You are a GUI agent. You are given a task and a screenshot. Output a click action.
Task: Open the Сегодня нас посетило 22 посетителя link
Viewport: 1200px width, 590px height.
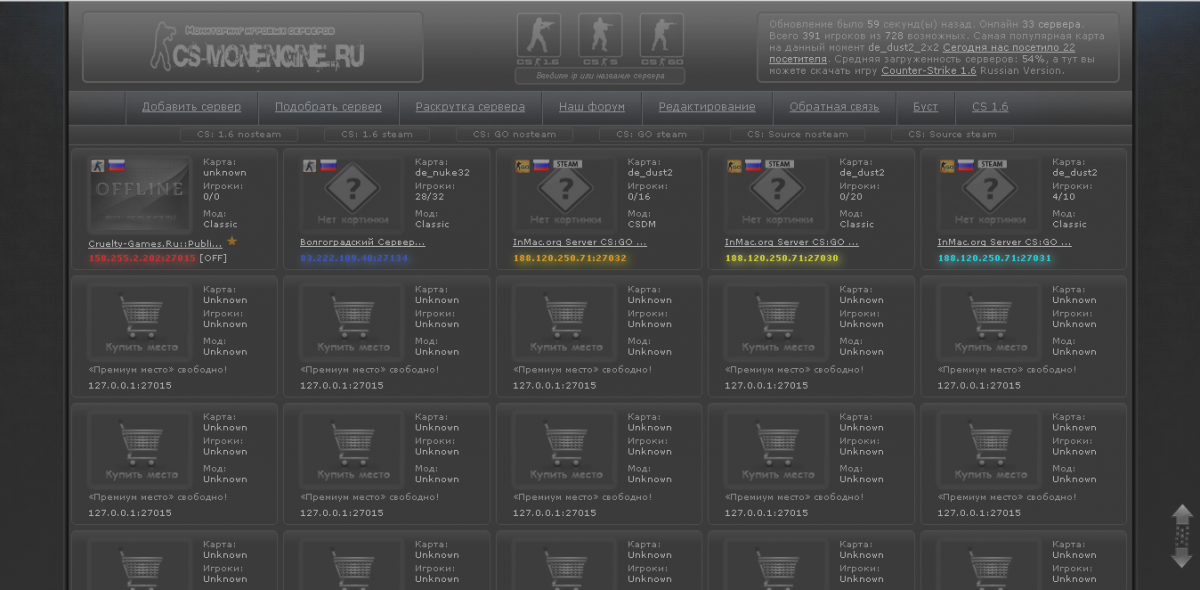tap(922, 53)
